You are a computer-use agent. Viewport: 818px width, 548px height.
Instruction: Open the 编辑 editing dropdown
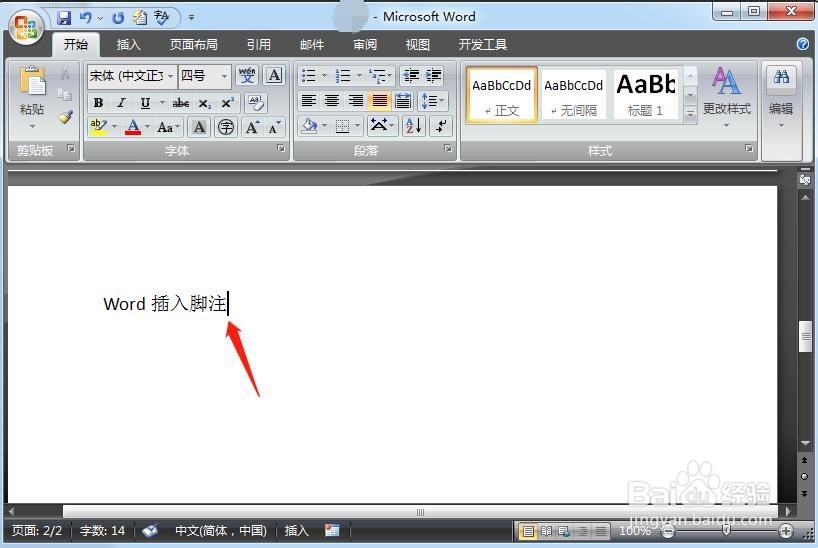(x=781, y=98)
